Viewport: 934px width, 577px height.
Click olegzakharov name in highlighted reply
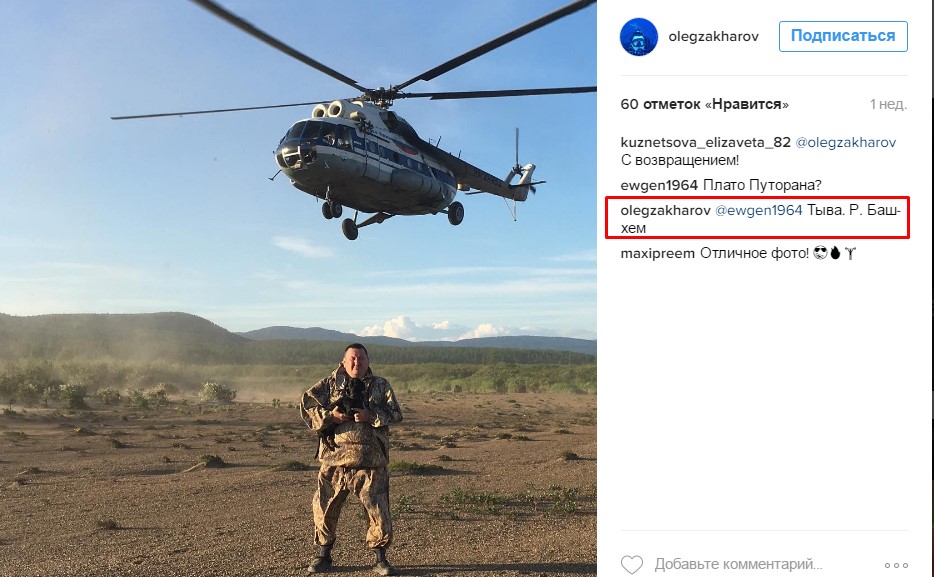coord(665,210)
